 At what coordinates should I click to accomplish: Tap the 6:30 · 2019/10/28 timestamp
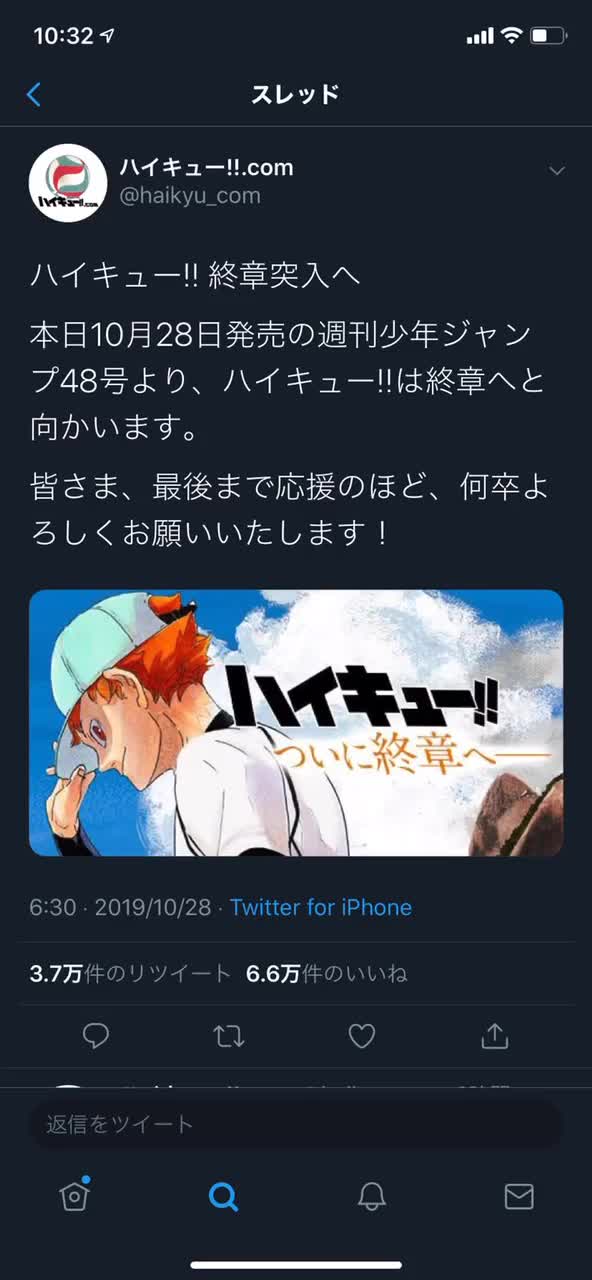pyautogui.click(x=120, y=907)
